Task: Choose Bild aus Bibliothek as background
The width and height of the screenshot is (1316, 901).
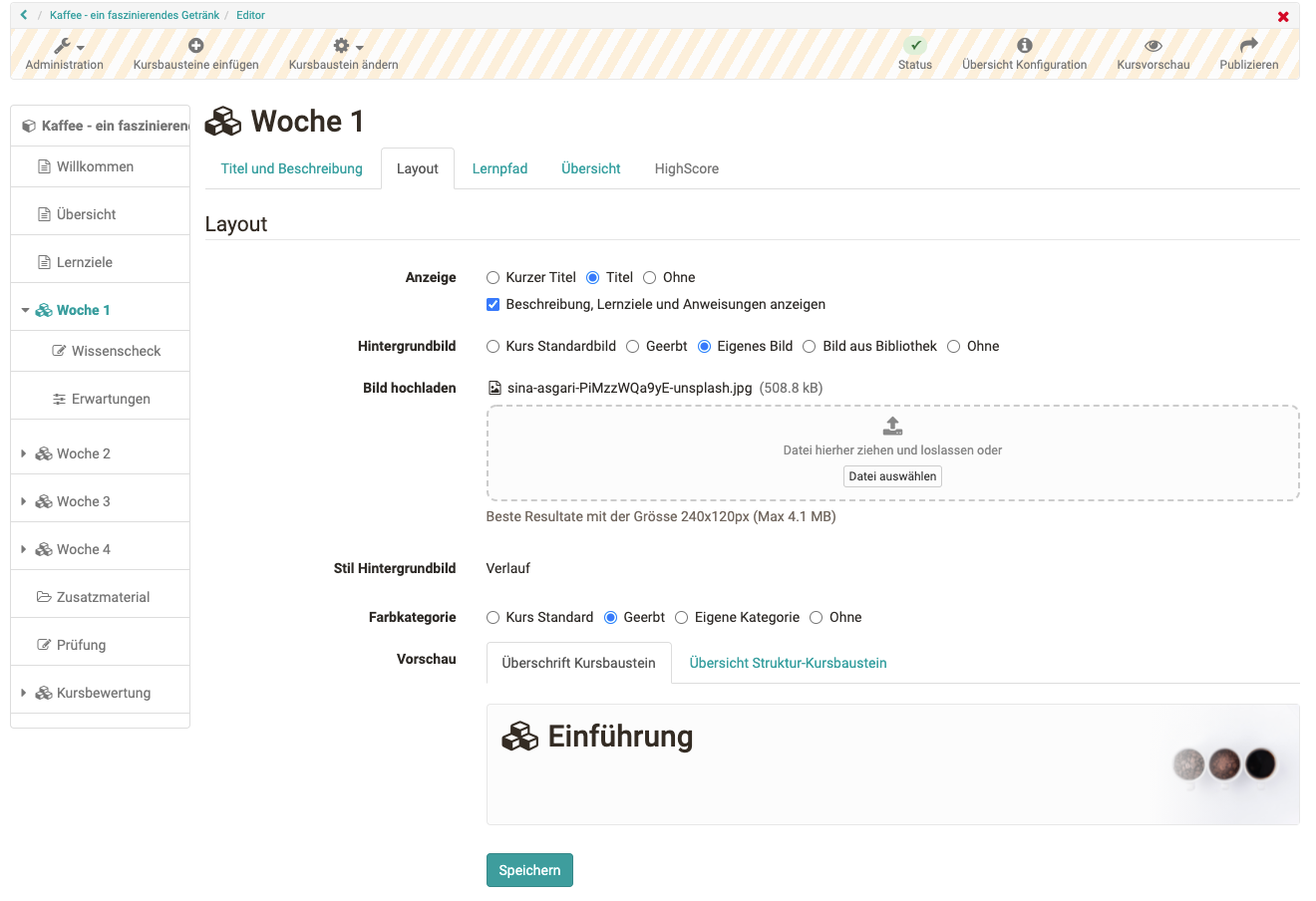Action: (810, 347)
